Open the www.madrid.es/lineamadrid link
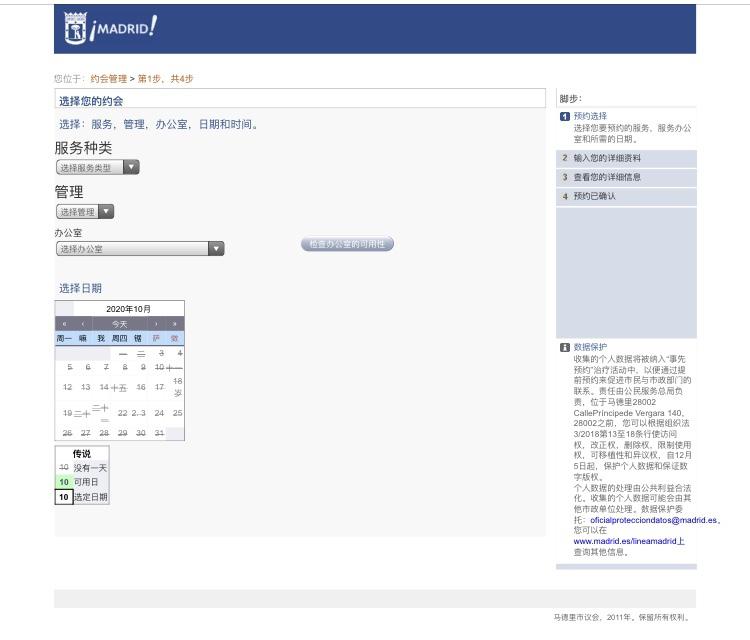The height and width of the screenshot is (640, 750). [x=629, y=541]
